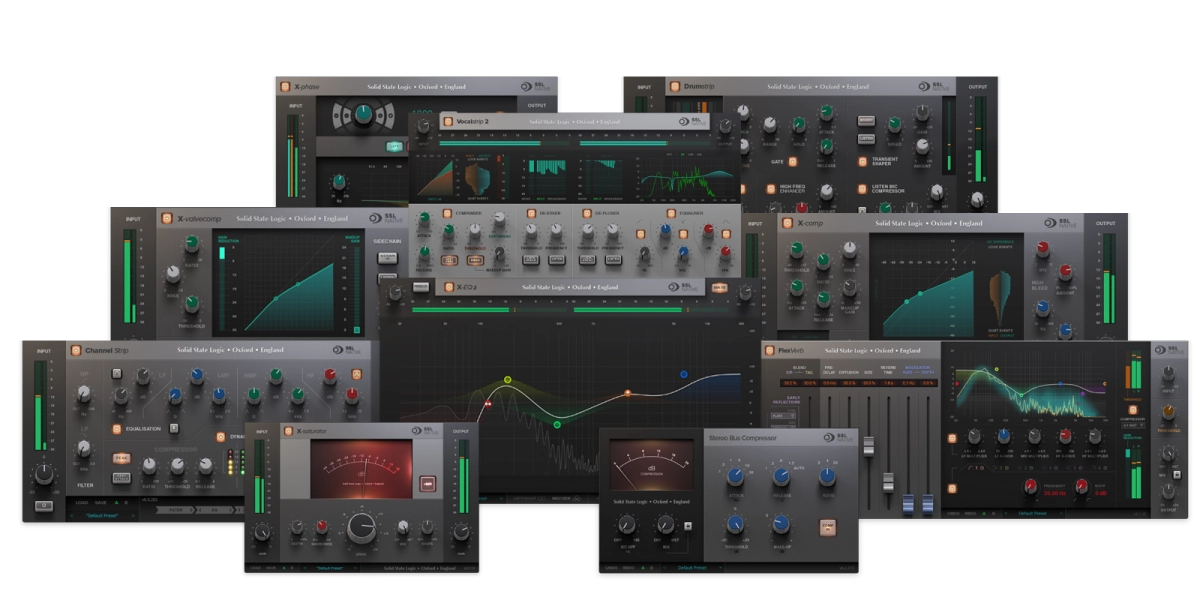Click the Load preset button on Channel Strip

(x=81, y=502)
